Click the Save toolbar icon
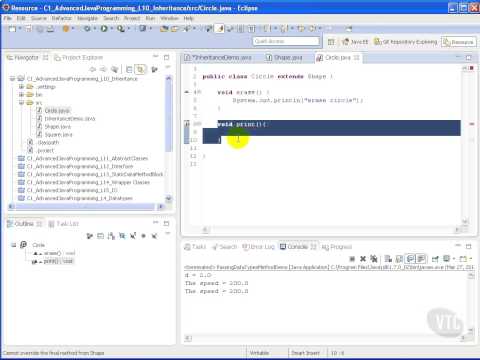Viewport: 480px width, 360px height. coord(28,29)
